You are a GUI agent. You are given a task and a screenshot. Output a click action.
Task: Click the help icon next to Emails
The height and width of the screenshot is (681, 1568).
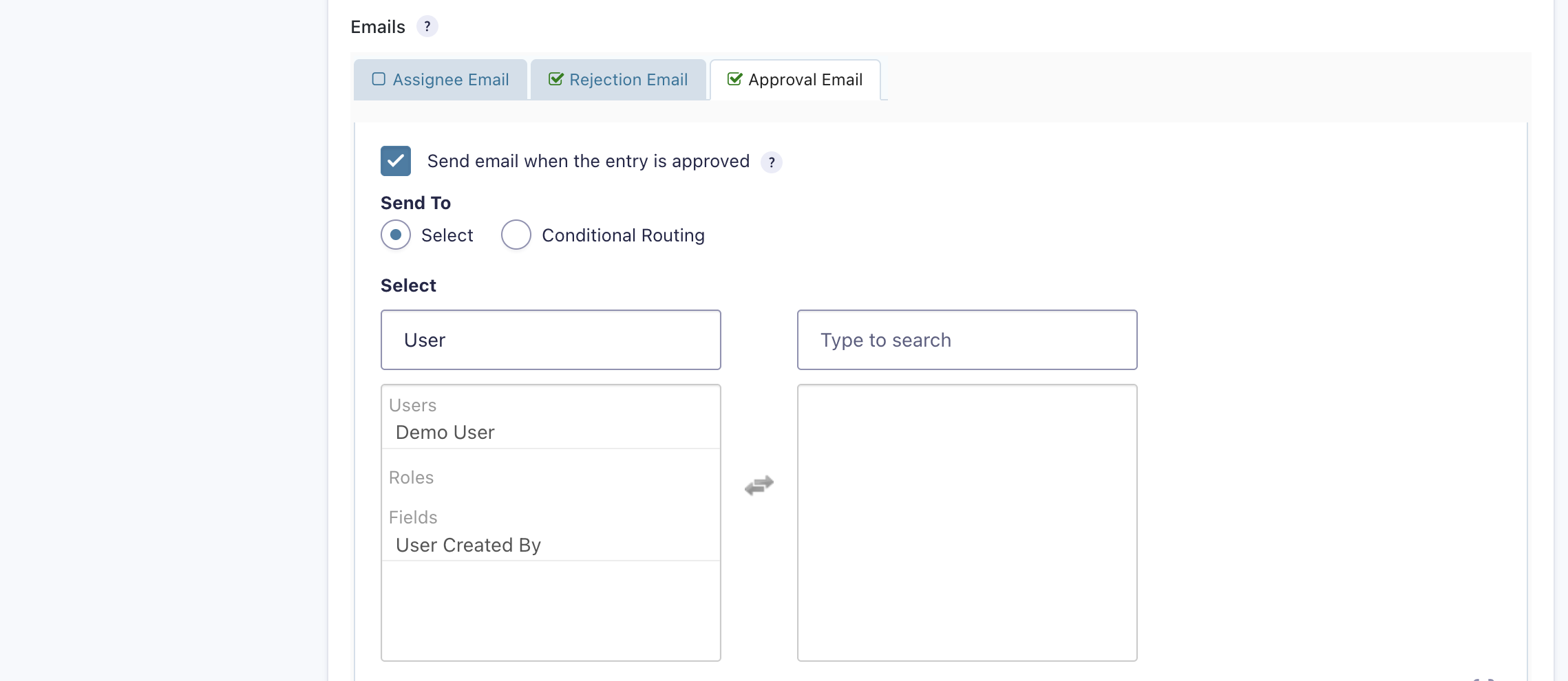tap(427, 27)
